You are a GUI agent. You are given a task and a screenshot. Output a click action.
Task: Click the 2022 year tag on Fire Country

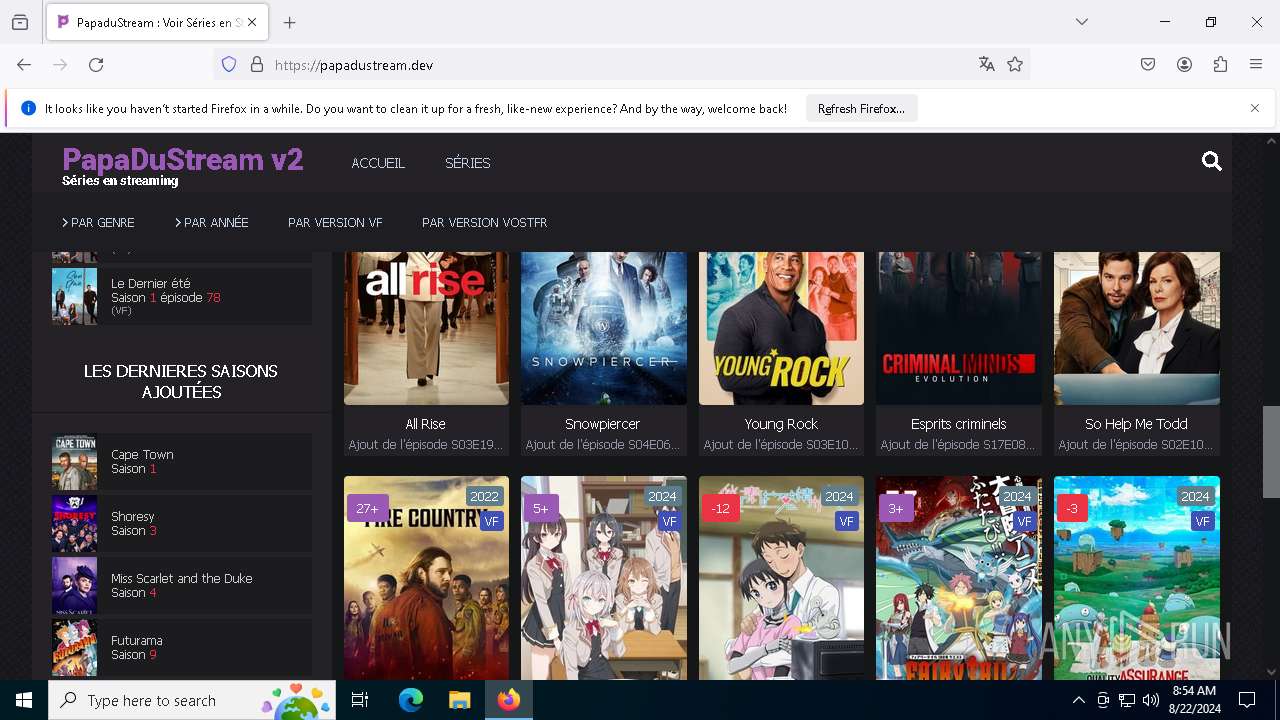click(484, 496)
